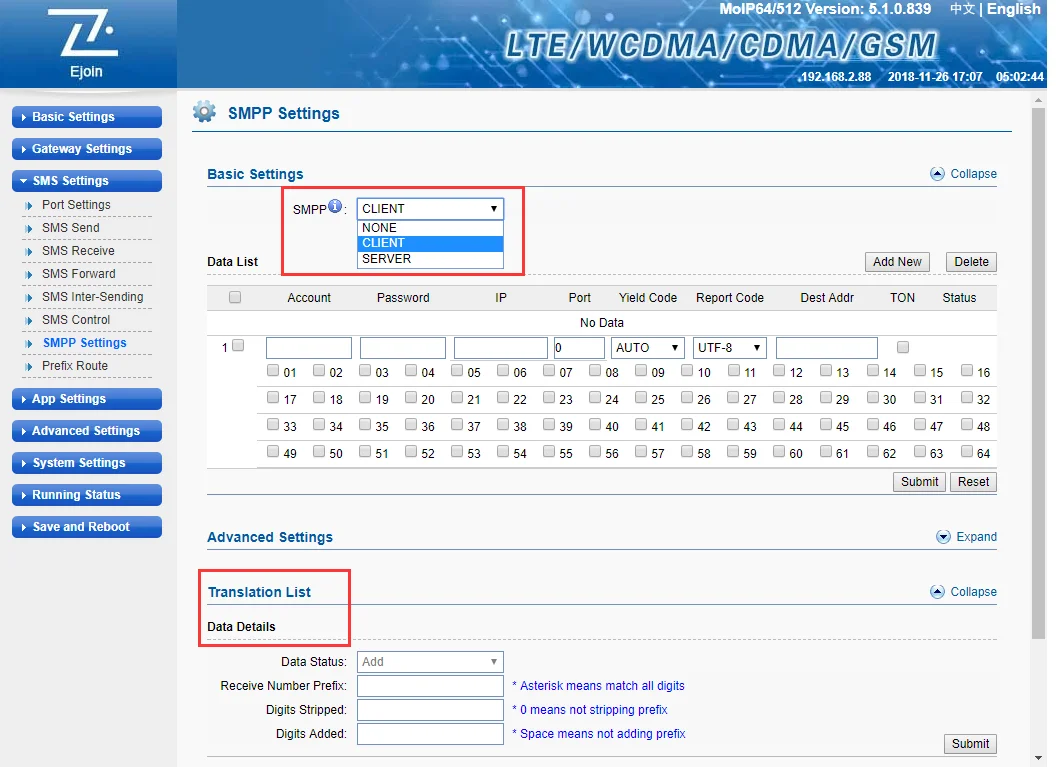Click the Ejoin logo
This screenshot has height=767, width=1056.
pos(88,43)
